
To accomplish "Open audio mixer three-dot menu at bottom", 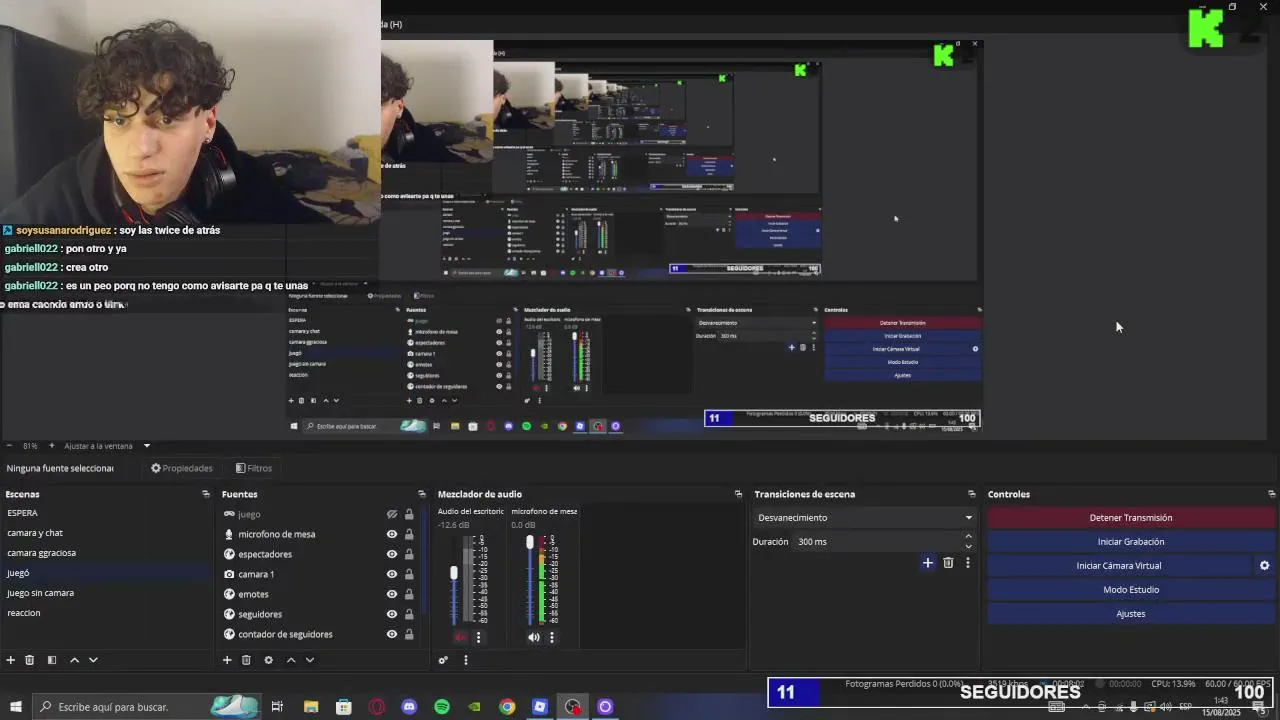I will click(x=465, y=660).
